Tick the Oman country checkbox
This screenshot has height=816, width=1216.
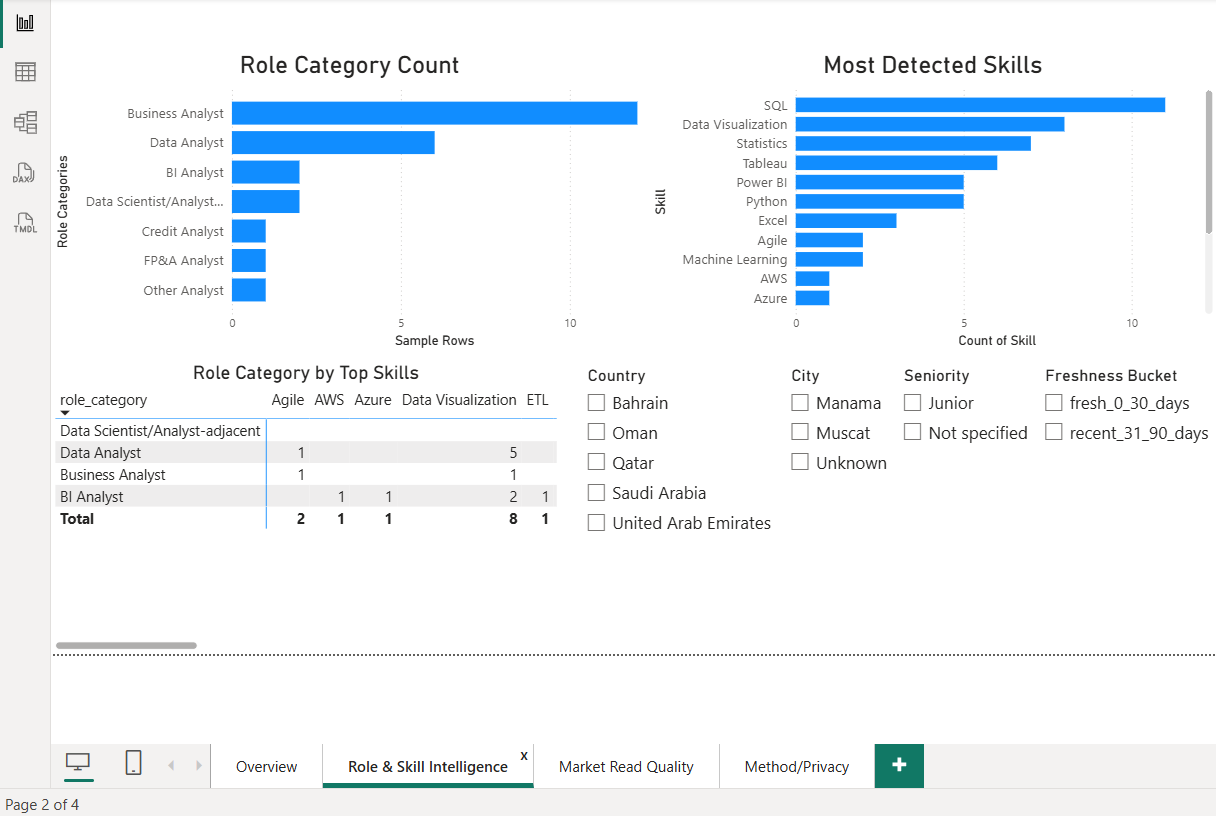(x=597, y=433)
